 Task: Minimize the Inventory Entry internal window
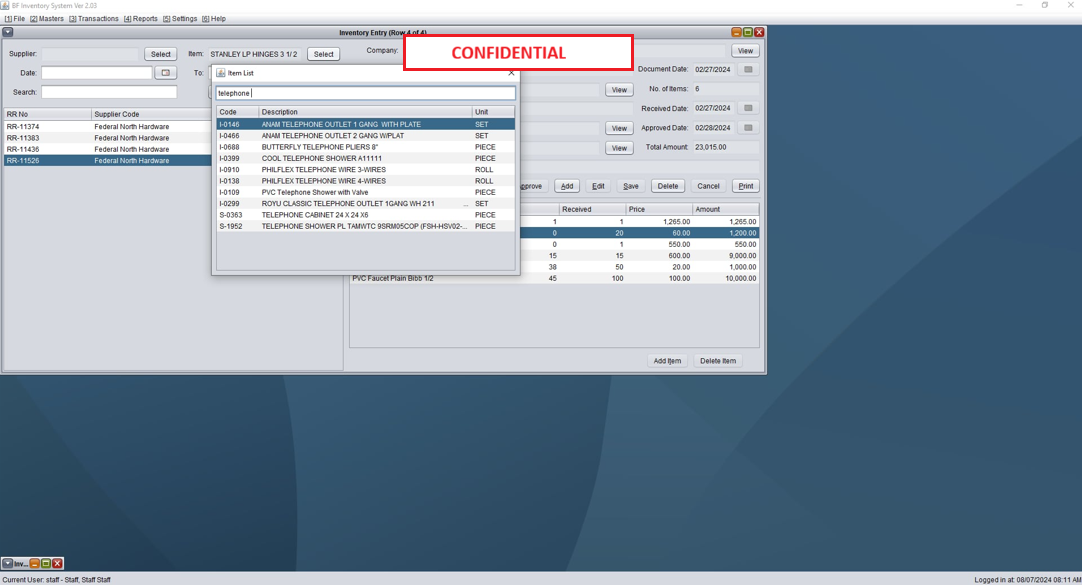(736, 32)
